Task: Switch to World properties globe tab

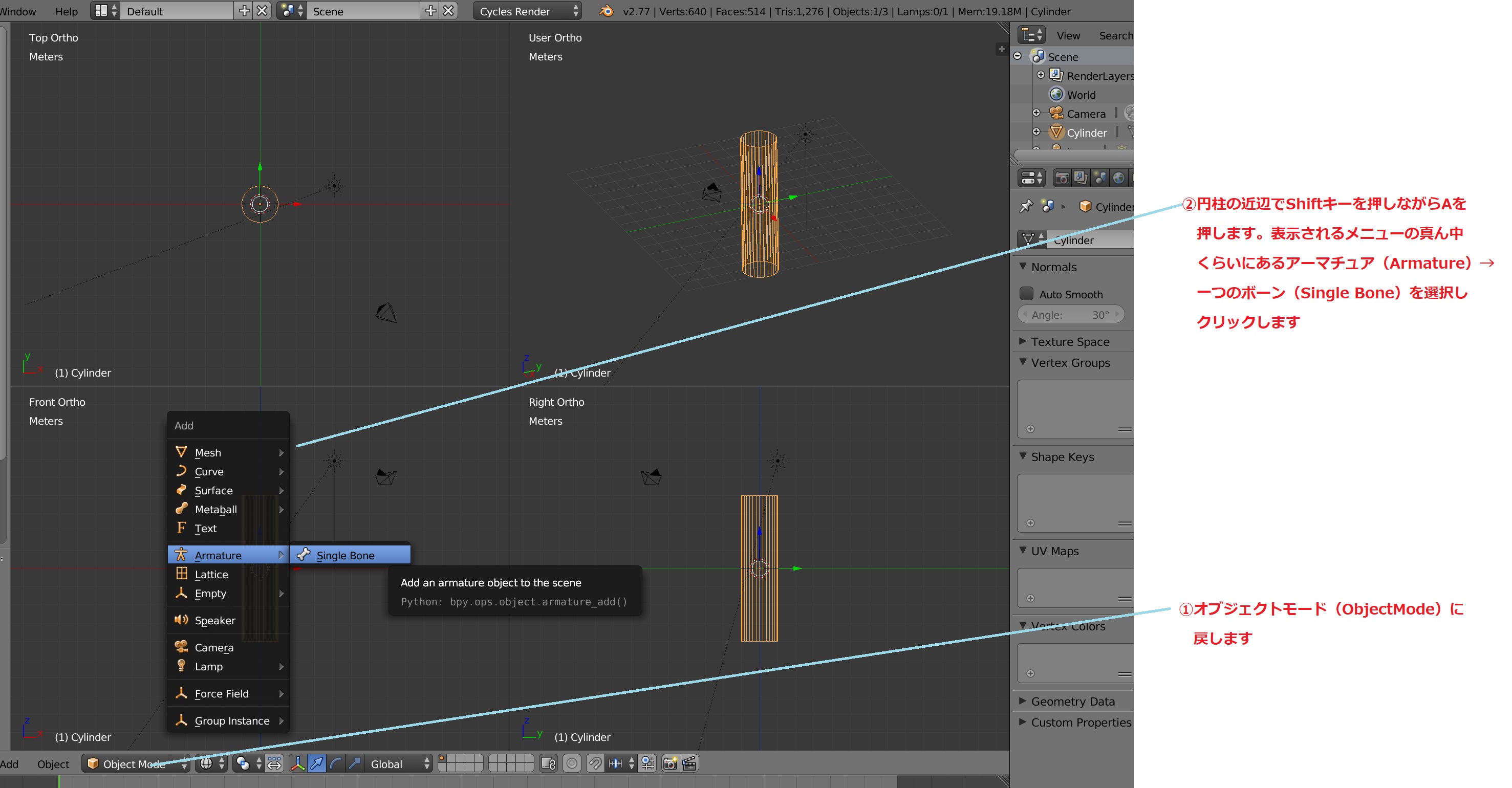Action: click(x=1119, y=177)
